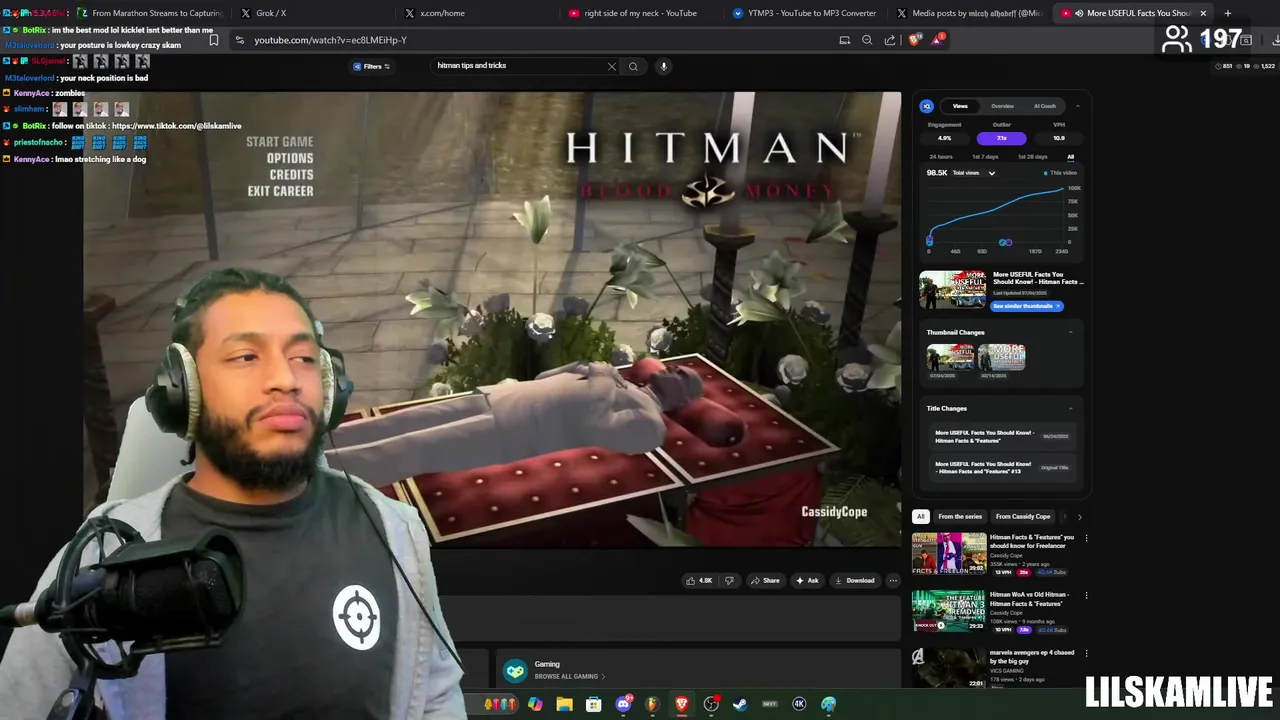The height and width of the screenshot is (720, 1280).
Task: Click the VPH 10.9 value pill
Action: click(1059, 138)
